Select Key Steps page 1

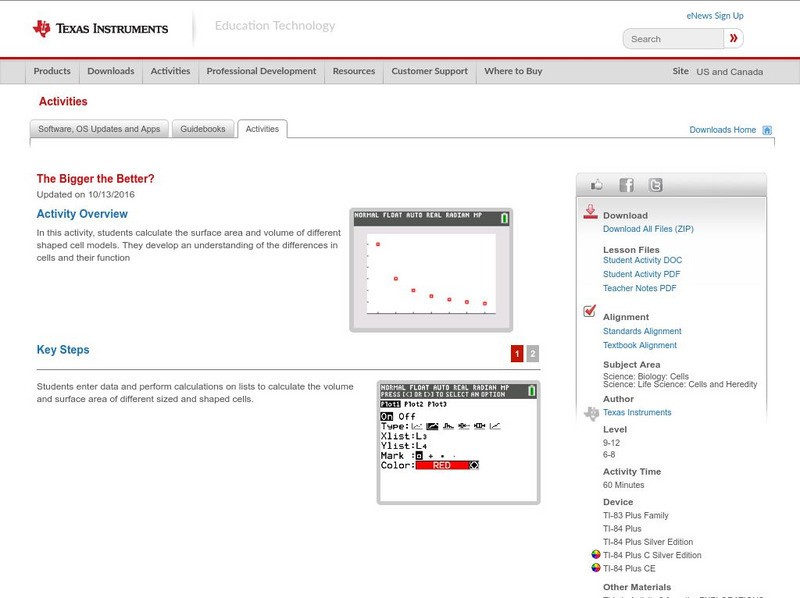pos(517,353)
